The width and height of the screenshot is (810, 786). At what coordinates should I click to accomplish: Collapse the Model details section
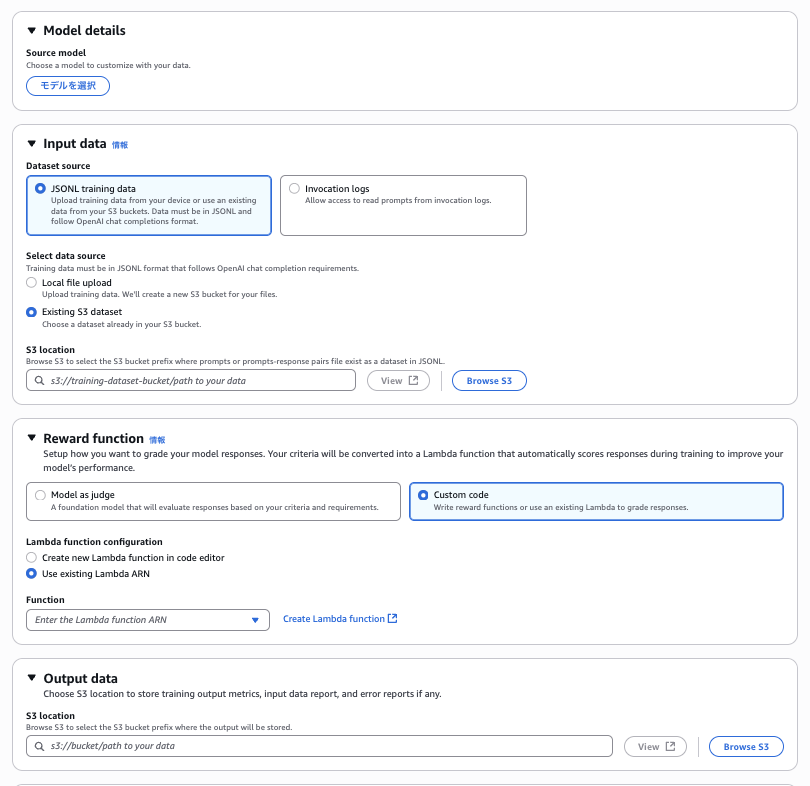(x=32, y=31)
